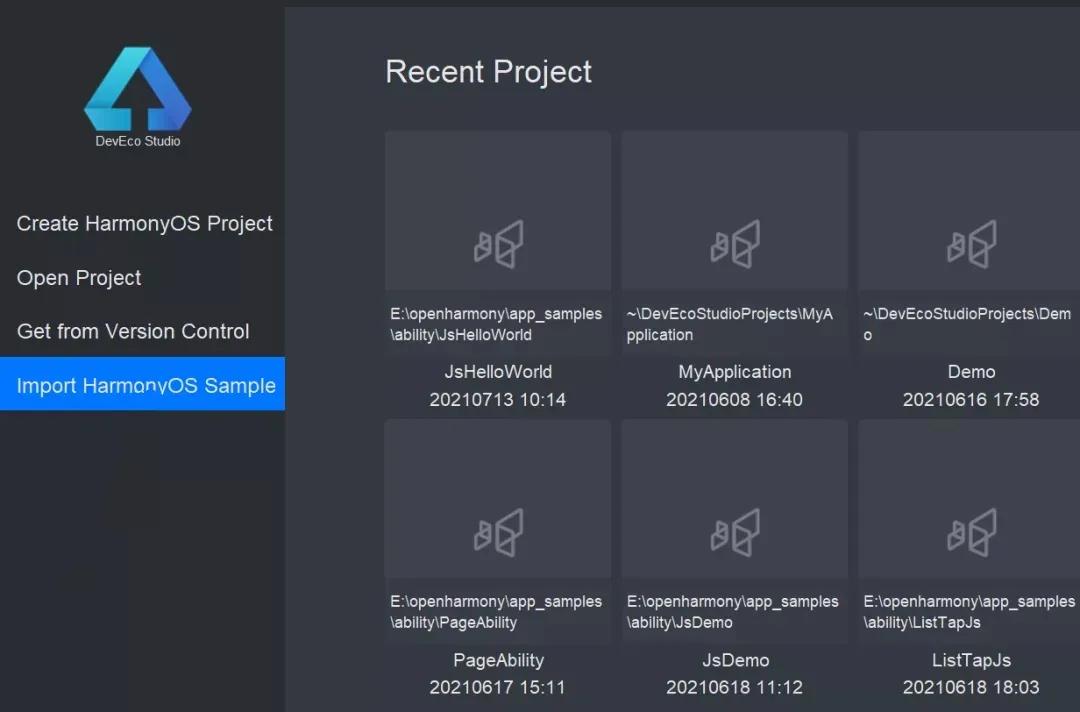Click the DevEco Studio logo
Screen dimensions: 1080x712
point(138,90)
